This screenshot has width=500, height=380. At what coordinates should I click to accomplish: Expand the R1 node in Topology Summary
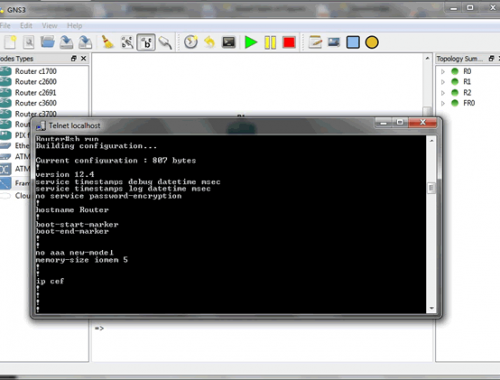pyautogui.click(x=443, y=82)
